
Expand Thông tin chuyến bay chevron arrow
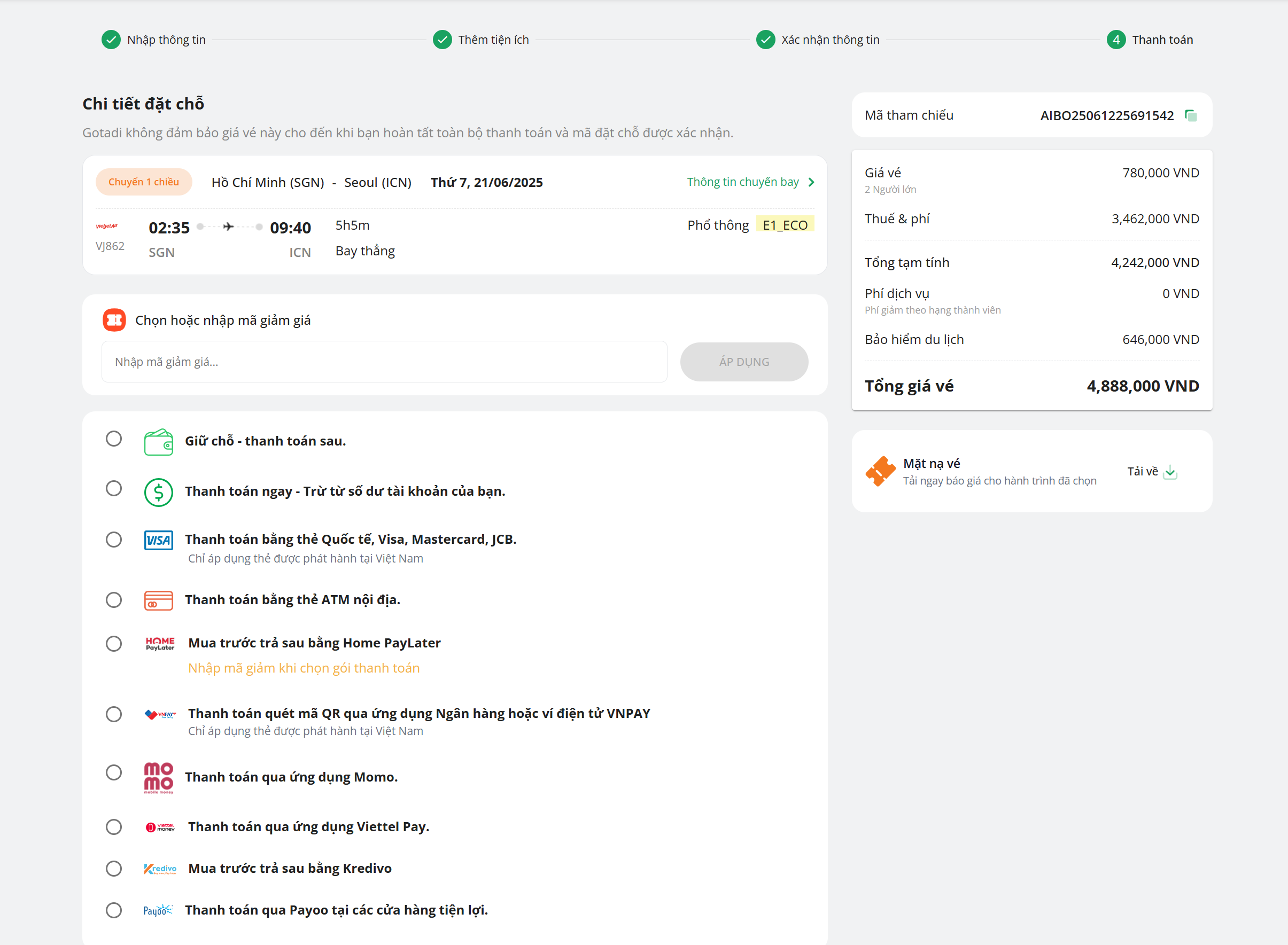pos(811,183)
